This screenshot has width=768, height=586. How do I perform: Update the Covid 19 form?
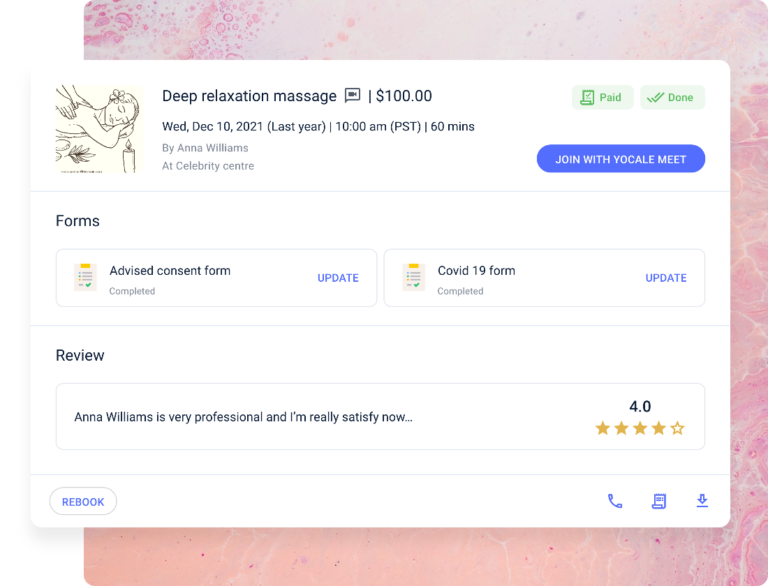pyautogui.click(x=666, y=278)
